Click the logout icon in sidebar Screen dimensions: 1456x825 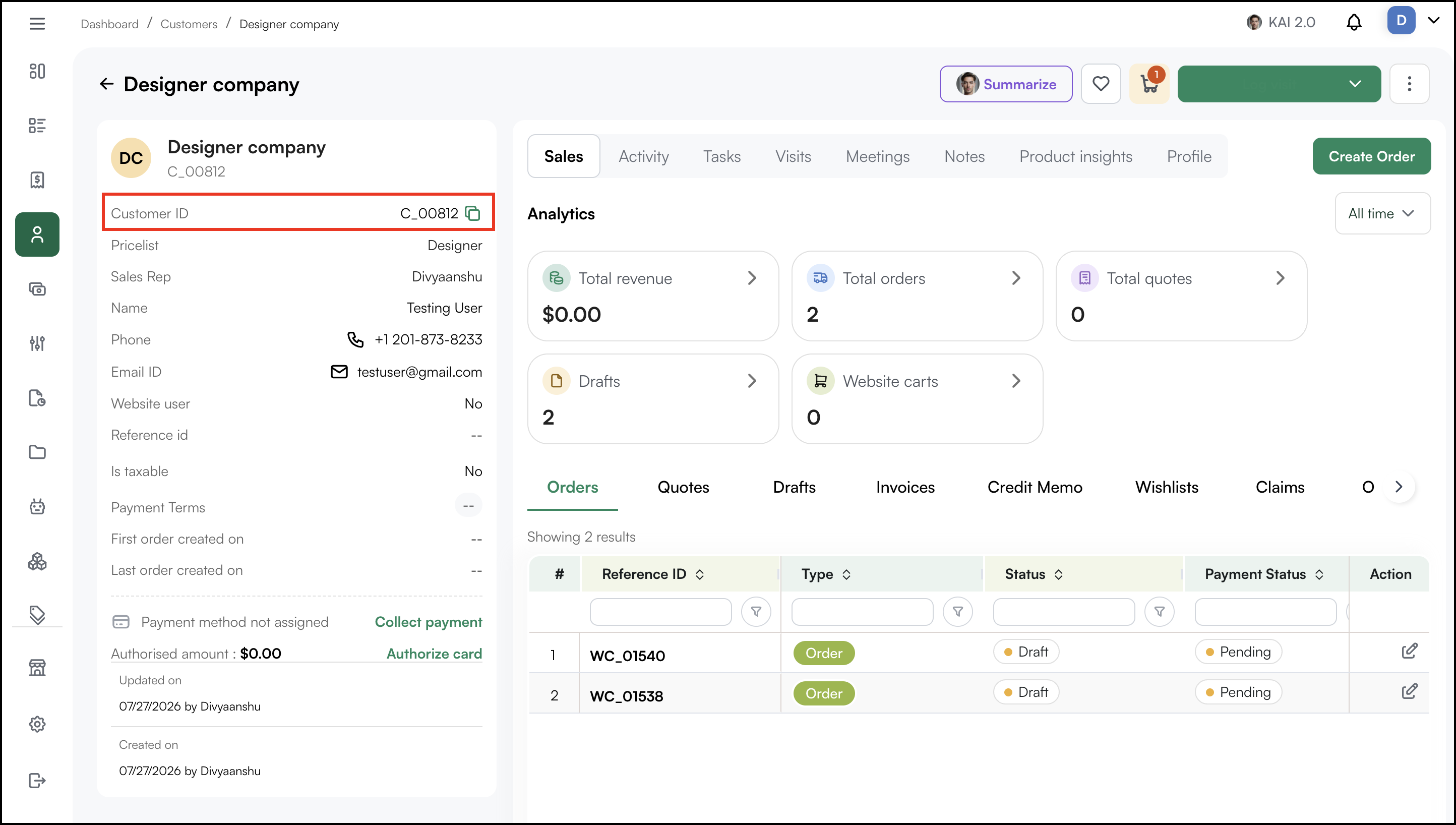pyautogui.click(x=37, y=780)
